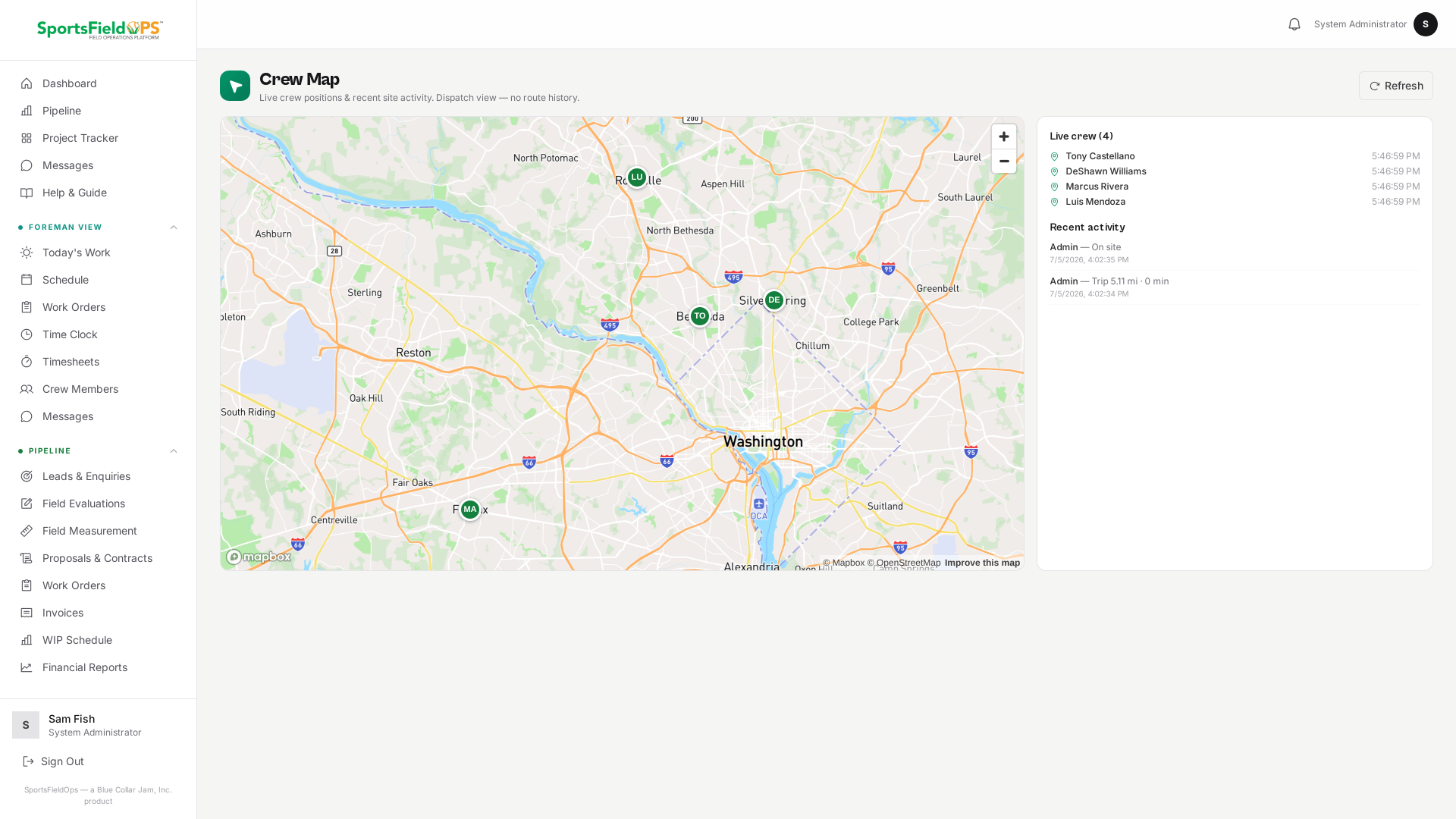Viewport: 1456px width, 819px height.
Task: Click the Today's Work sun icon
Action: [x=27, y=253]
